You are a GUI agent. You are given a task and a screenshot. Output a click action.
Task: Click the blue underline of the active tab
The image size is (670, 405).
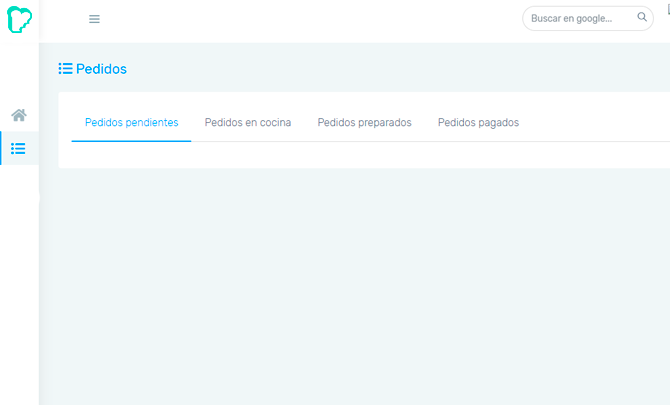(x=131, y=141)
